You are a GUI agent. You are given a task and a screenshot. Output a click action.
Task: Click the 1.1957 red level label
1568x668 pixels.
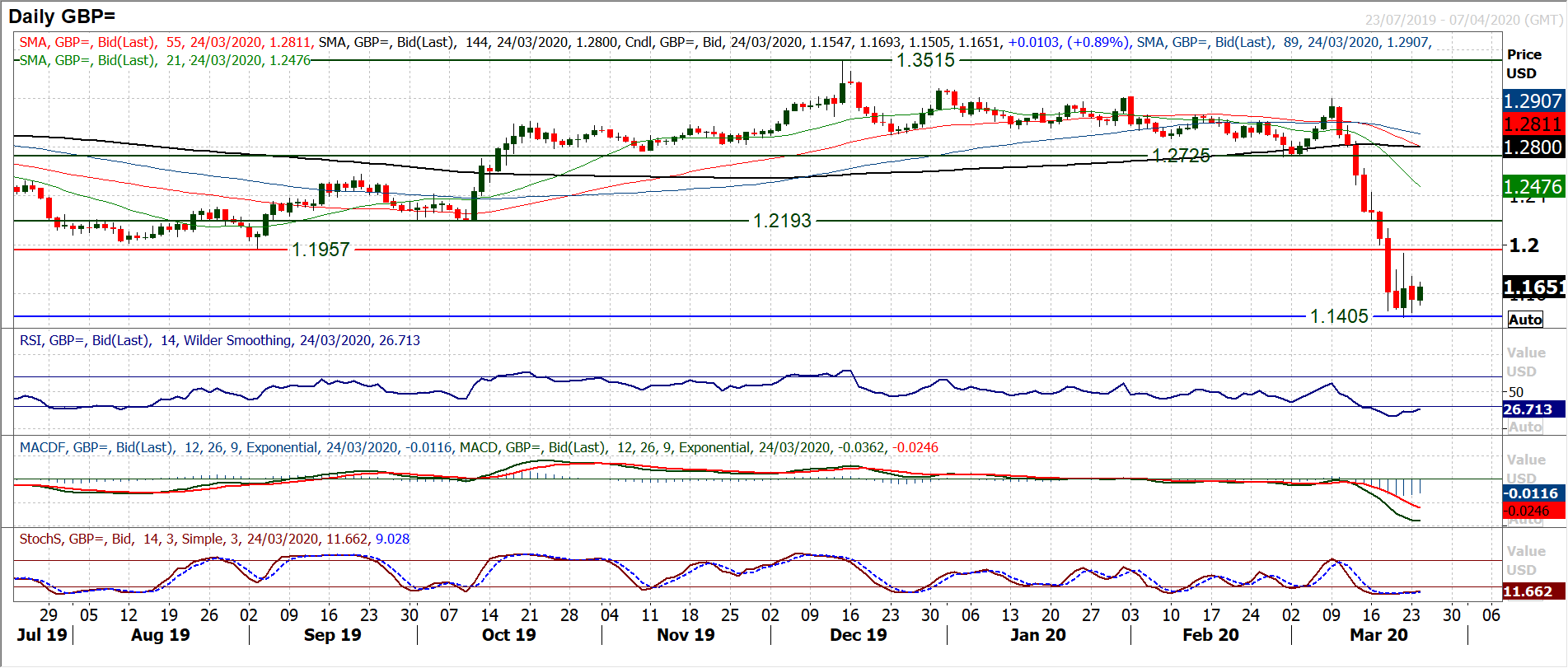[321, 250]
